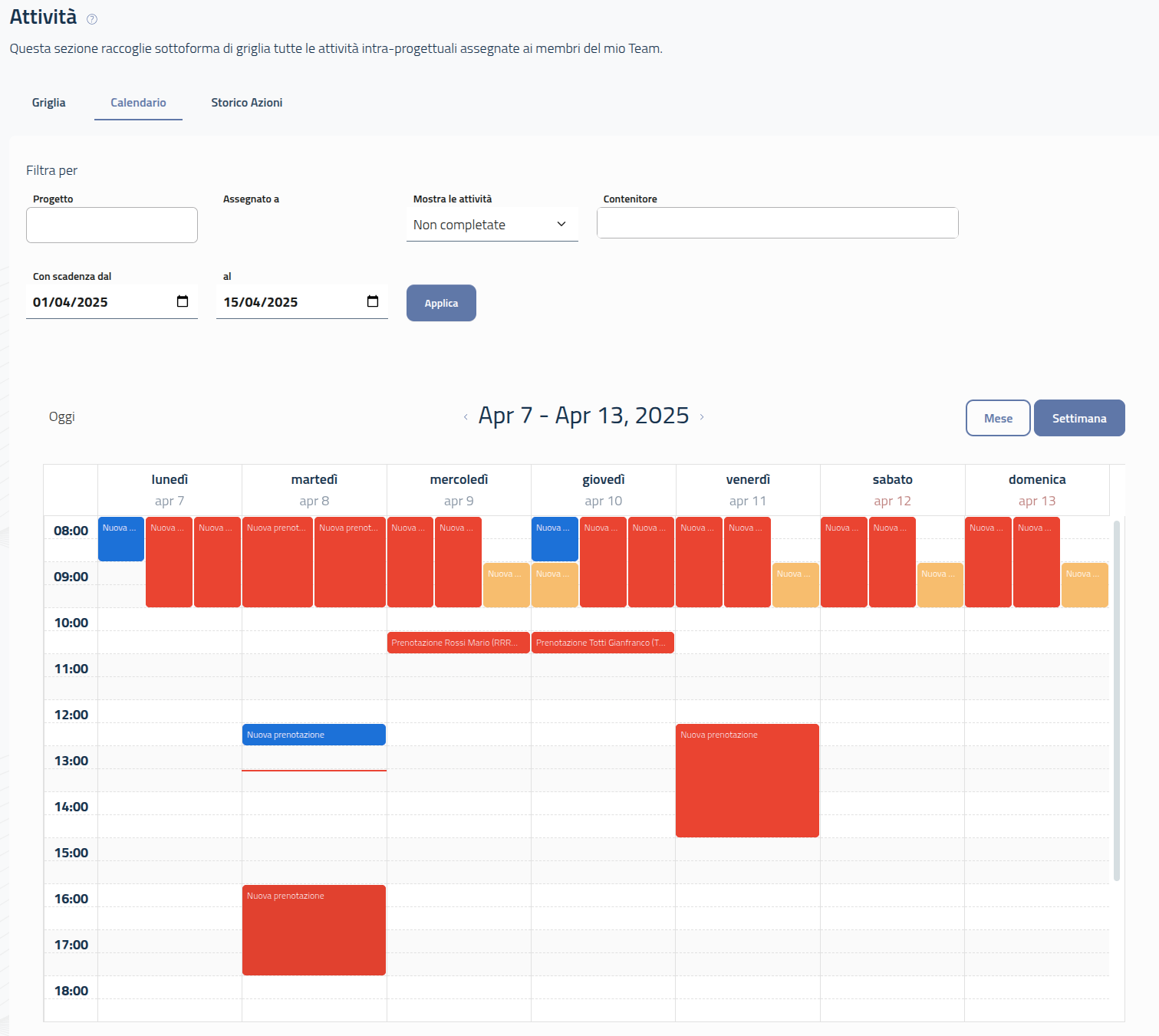
Task: Go to next week arrow
Action: point(702,417)
